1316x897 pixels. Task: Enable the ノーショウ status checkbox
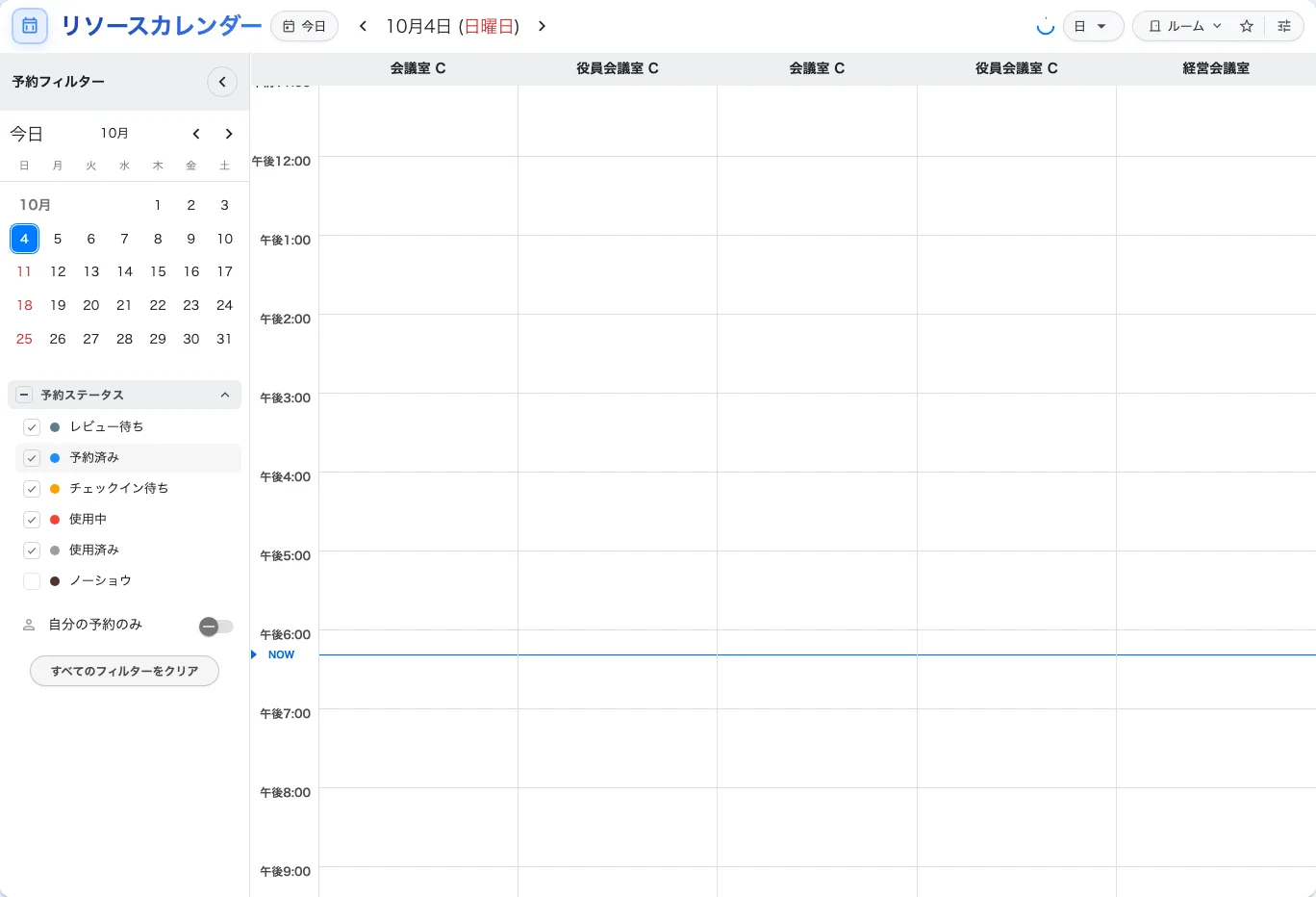point(32,581)
